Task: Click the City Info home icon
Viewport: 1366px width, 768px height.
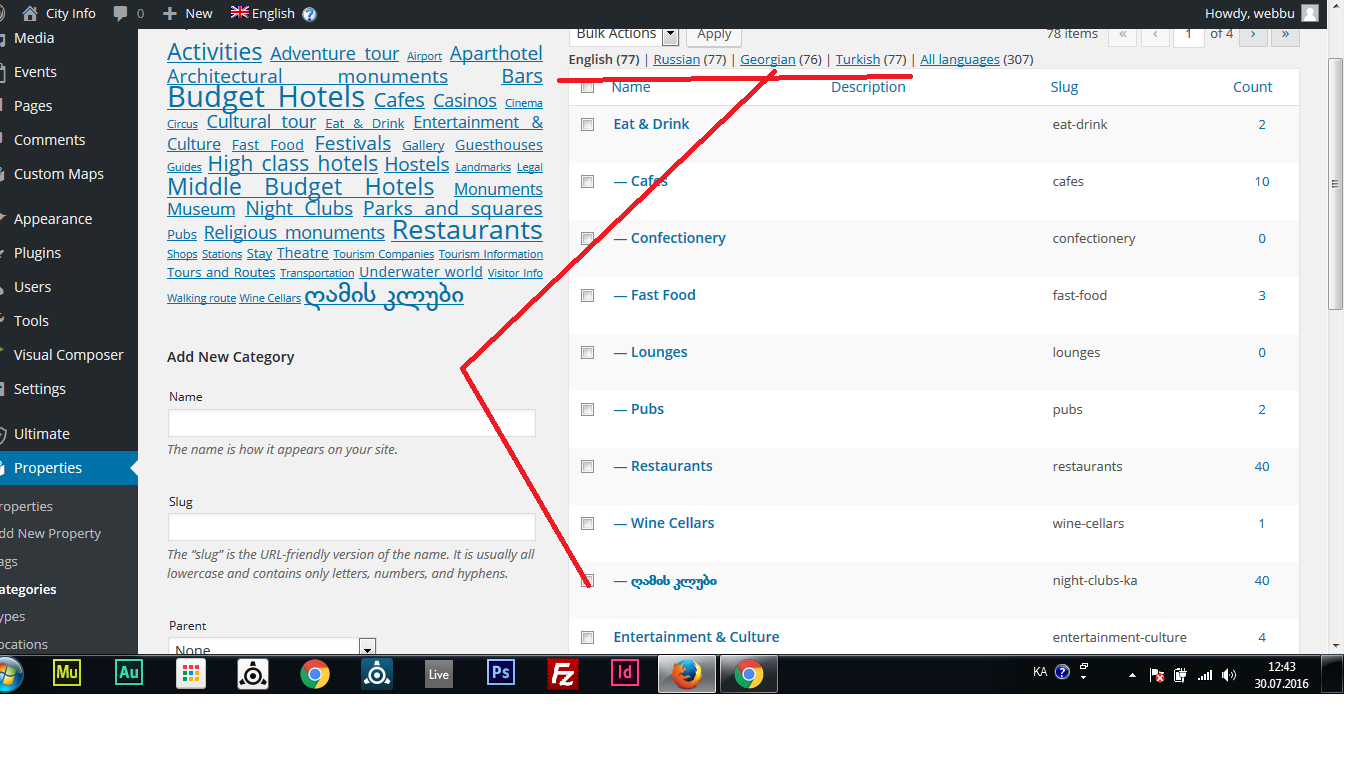Action: click(x=29, y=13)
